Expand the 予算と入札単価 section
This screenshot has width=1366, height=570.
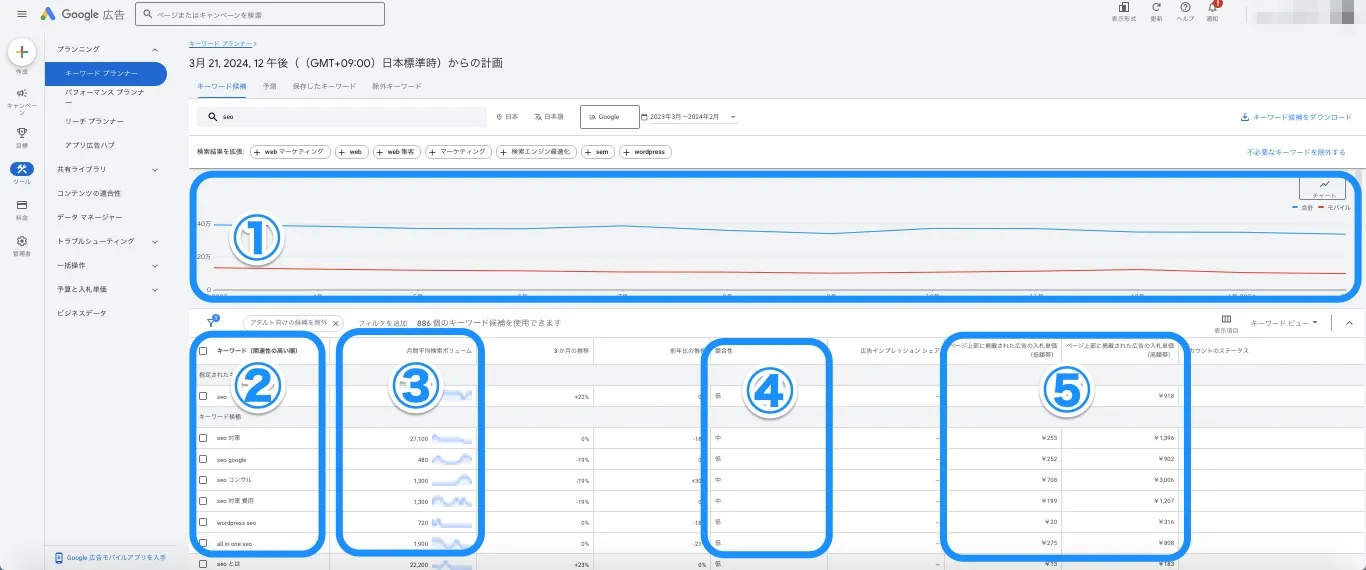155,289
